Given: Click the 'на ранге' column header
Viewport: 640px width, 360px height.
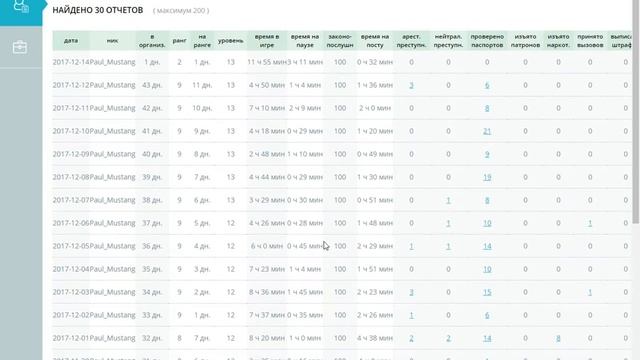Looking at the screenshot, I should tap(202, 41).
